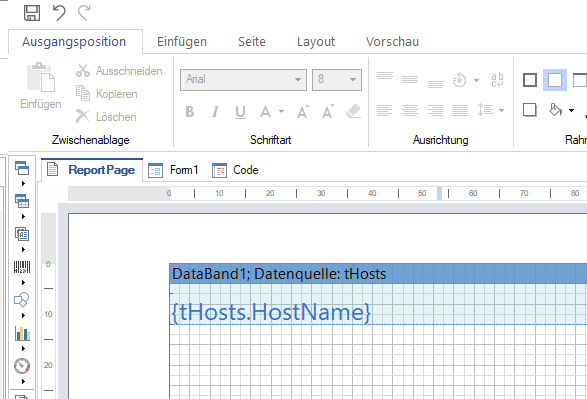Open the Ausgangsposition ribbon tab
The height and width of the screenshot is (399, 587).
click(x=74, y=42)
